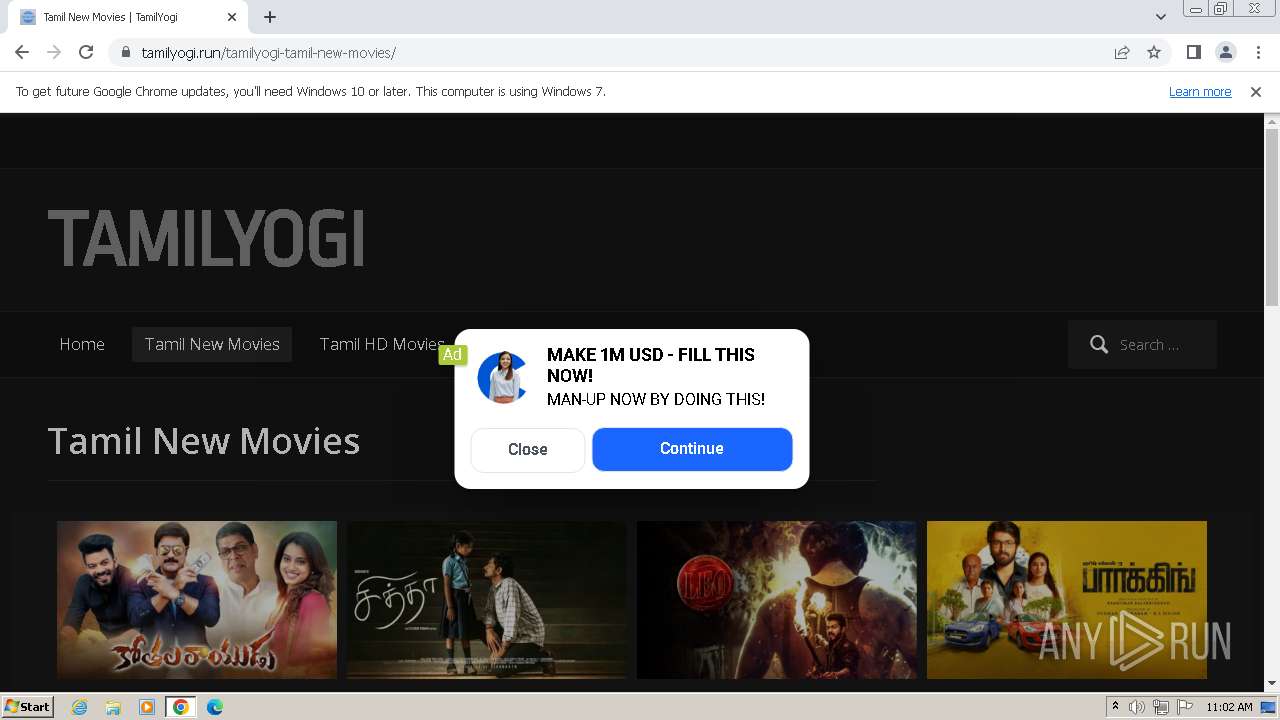Viewport: 1280px width, 720px height.
Task: Open the Home menu item
Action: click(x=82, y=344)
